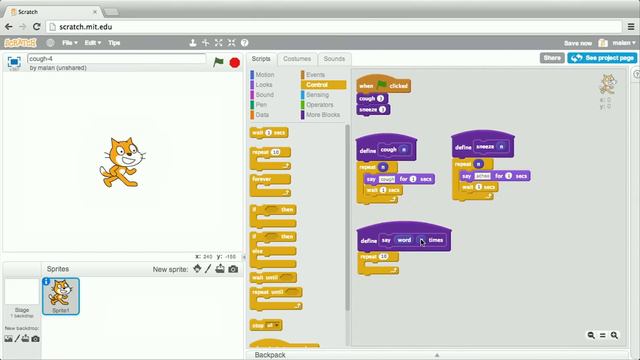Select the Control block category

323,84
